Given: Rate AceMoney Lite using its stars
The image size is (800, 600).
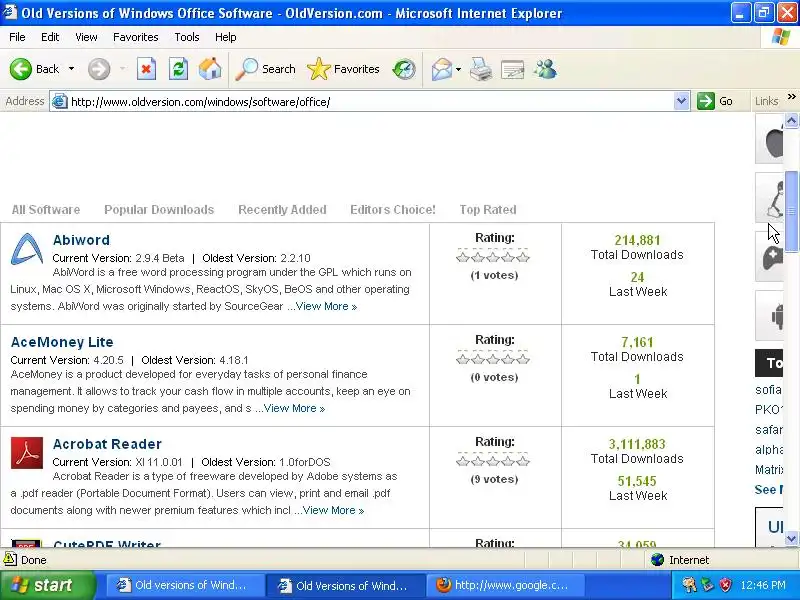Looking at the screenshot, I should [493, 359].
